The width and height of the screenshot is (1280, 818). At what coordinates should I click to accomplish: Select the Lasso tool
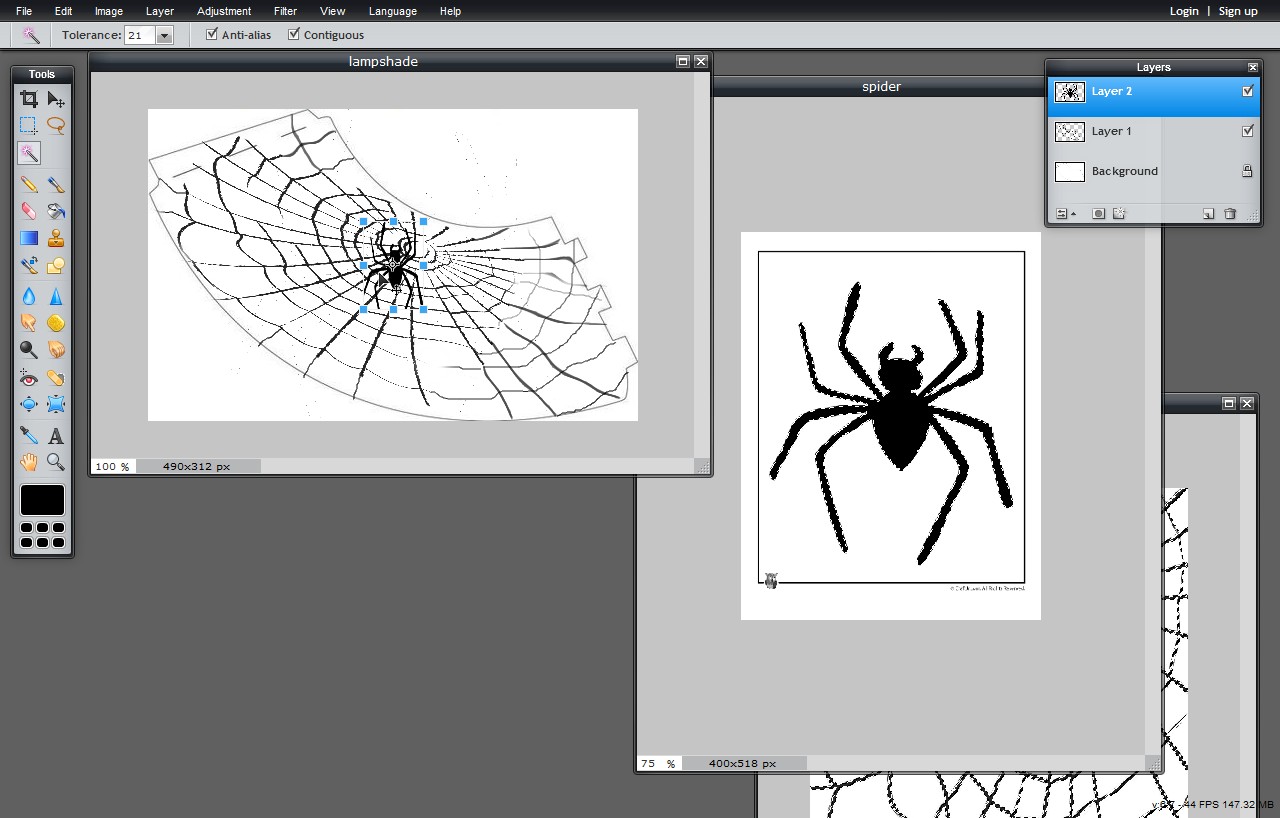click(x=56, y=126)
